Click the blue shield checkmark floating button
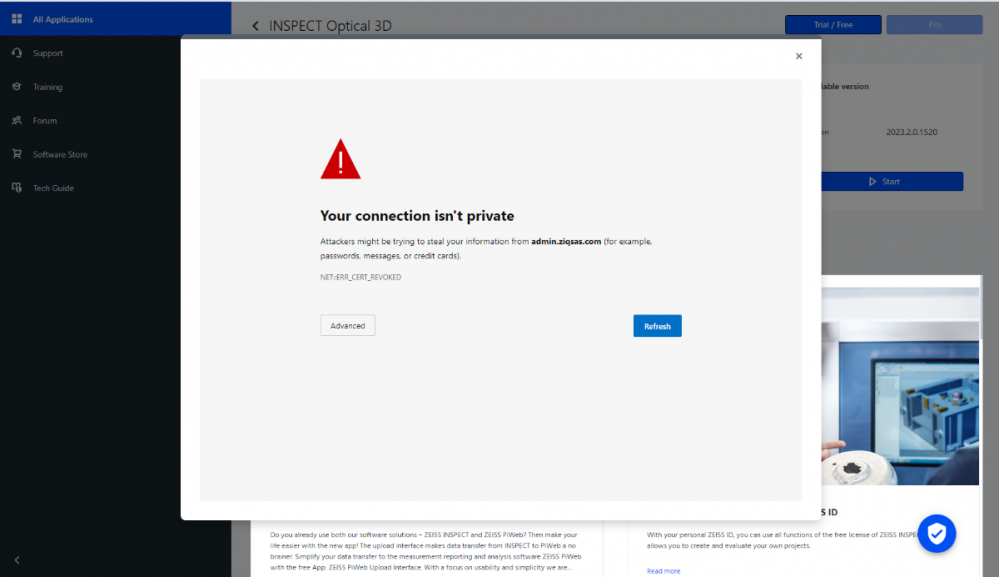The image size is (999, 577). coord(937,534)
